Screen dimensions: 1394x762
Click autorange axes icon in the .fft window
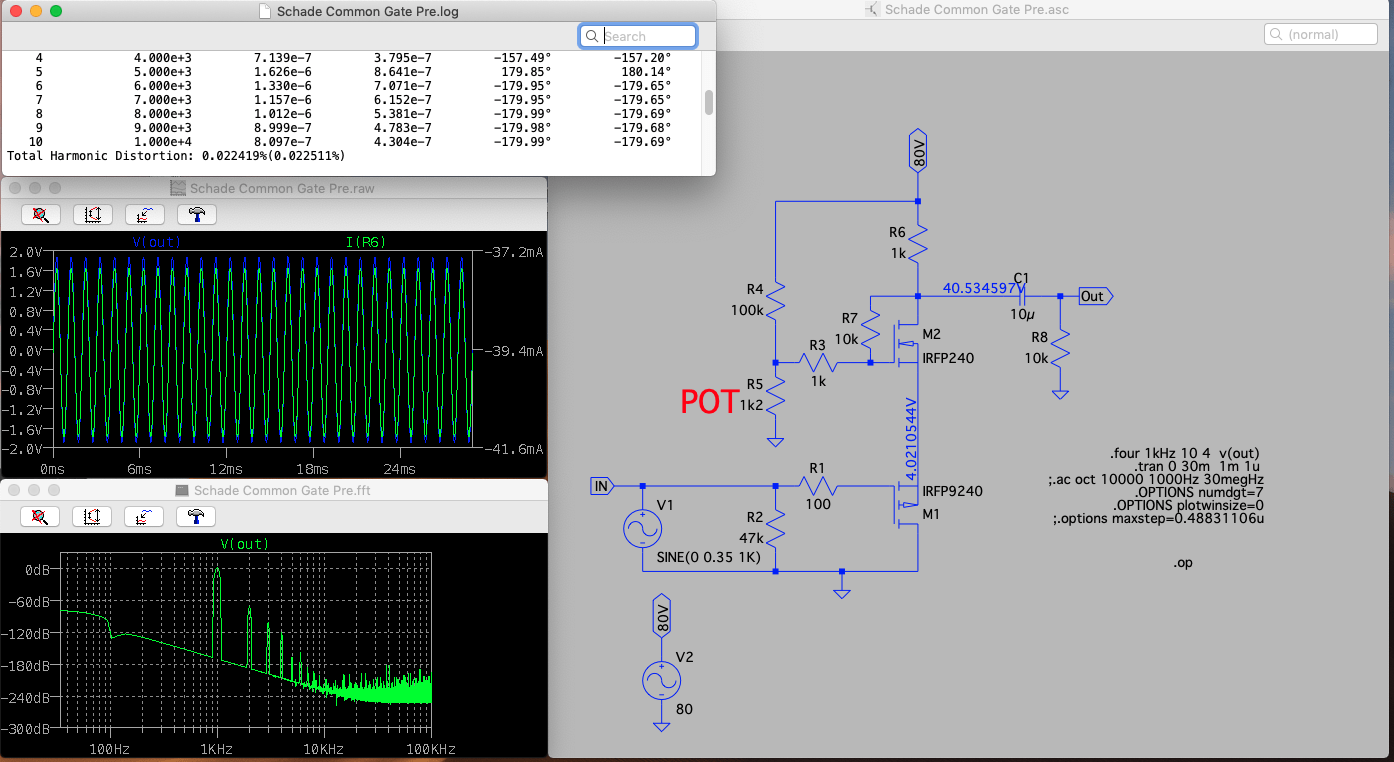(x=93, y=516)
